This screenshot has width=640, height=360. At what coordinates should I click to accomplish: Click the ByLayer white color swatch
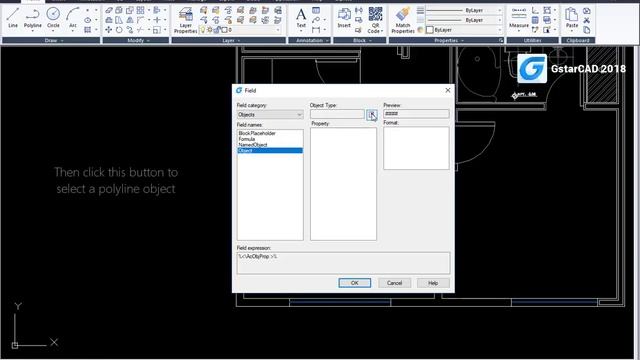(430, 30)
